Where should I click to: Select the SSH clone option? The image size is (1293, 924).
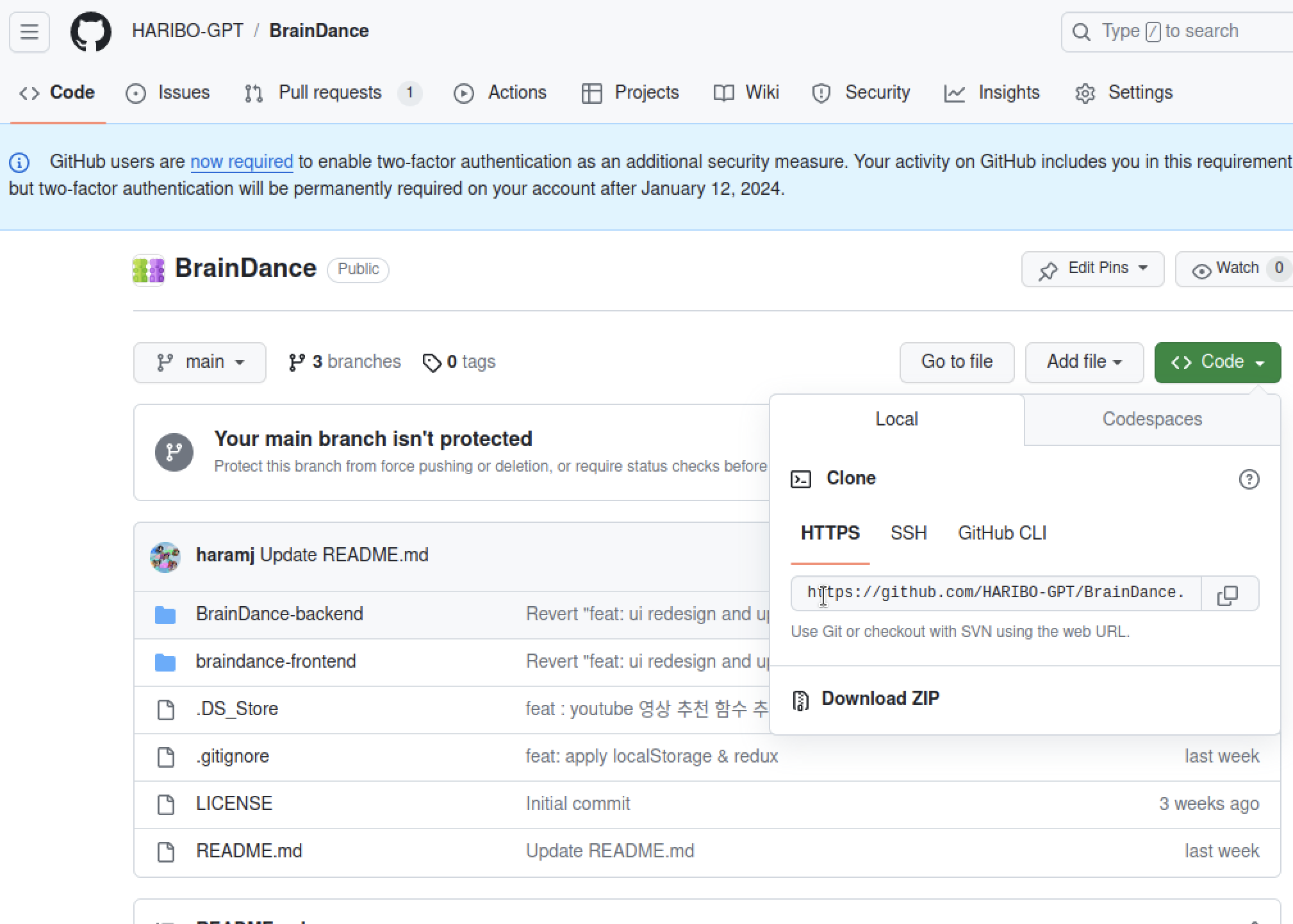909,534
